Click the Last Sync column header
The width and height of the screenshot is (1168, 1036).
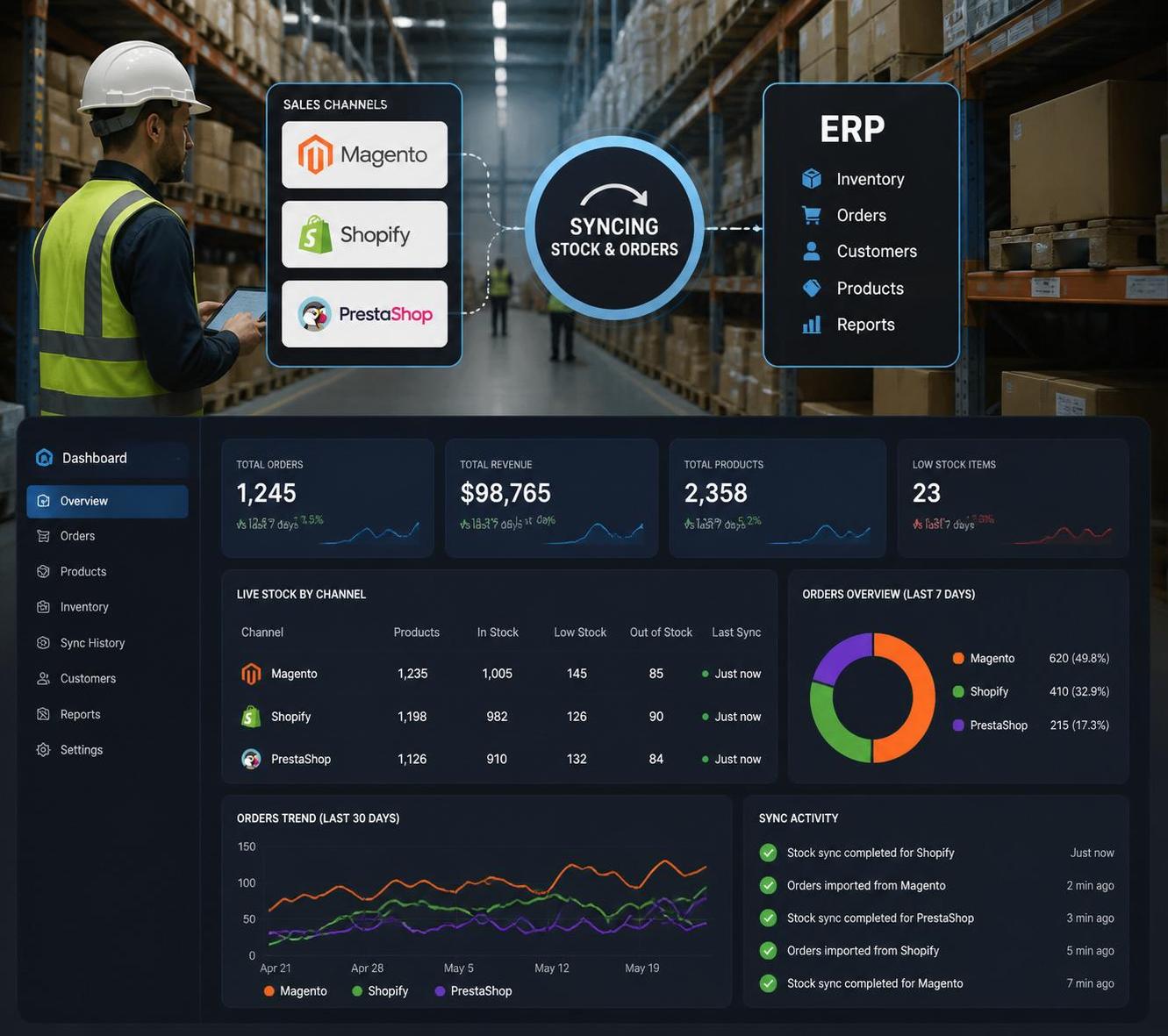point(736,632)
